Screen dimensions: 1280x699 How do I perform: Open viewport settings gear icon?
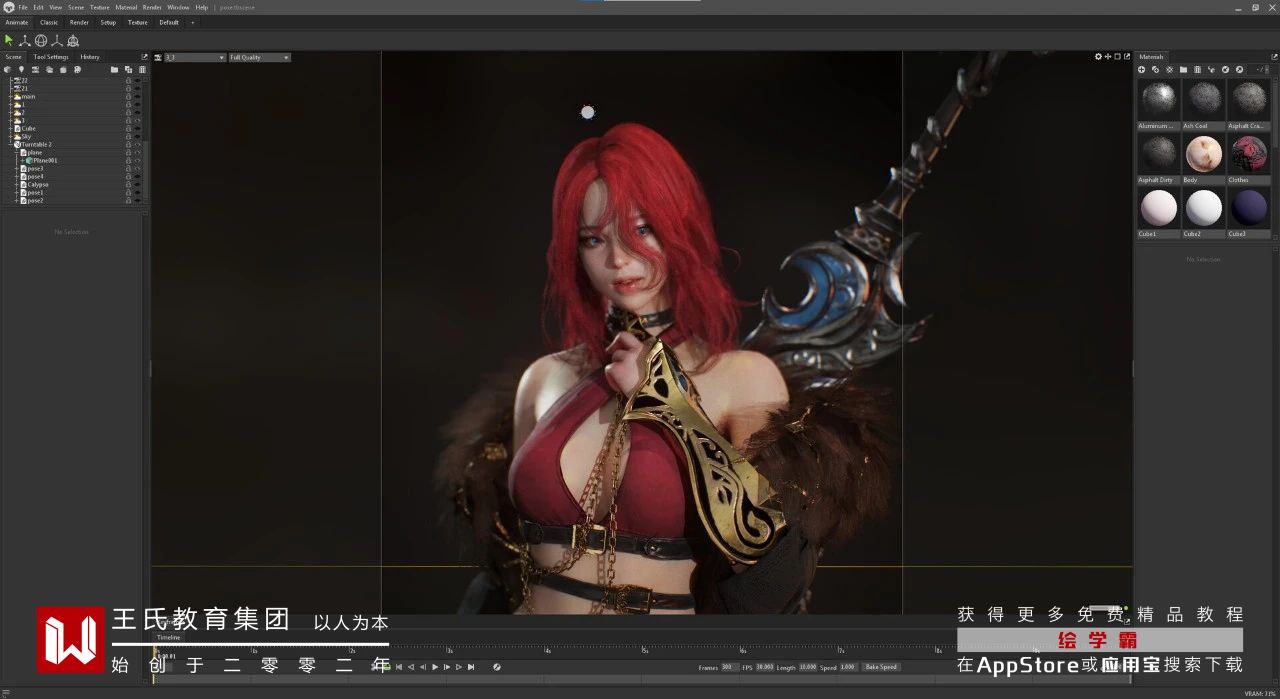tap(1098, 57)
